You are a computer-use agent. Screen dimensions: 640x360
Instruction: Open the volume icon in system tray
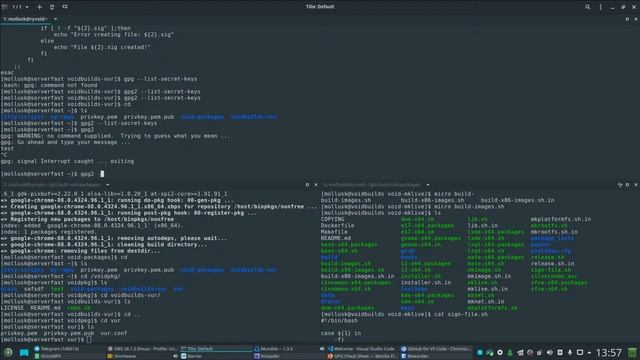(550, 353)
